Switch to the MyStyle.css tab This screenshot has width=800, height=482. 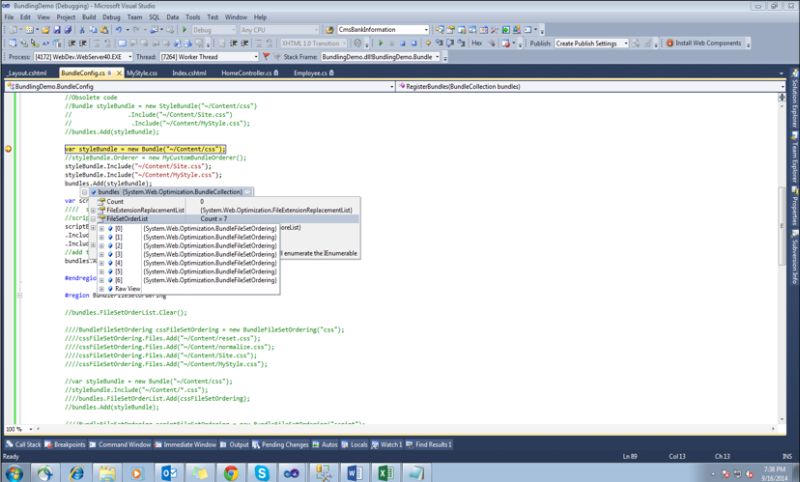[141, 73]
